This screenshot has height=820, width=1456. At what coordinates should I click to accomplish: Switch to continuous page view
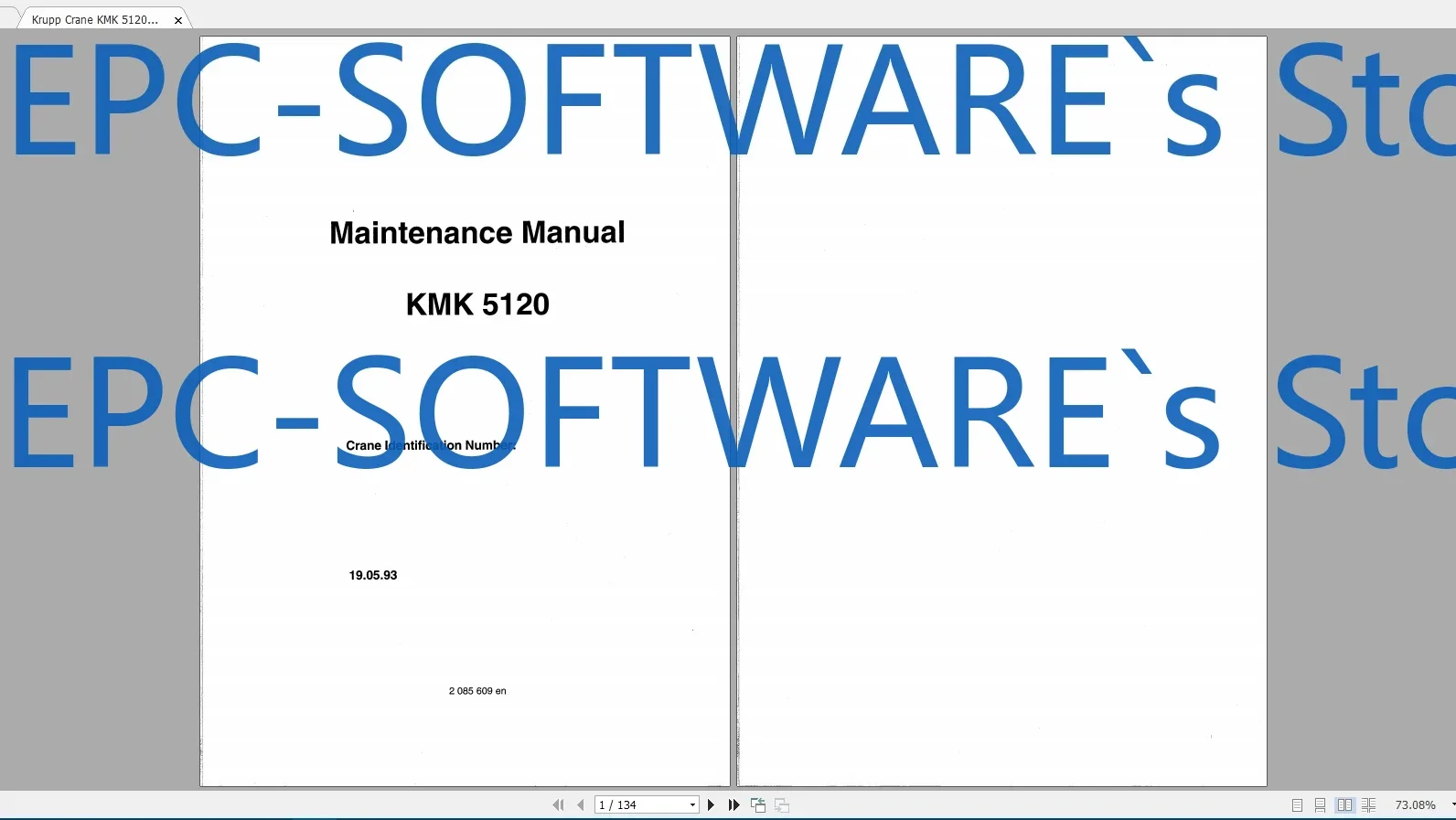tap(1320, 805)
